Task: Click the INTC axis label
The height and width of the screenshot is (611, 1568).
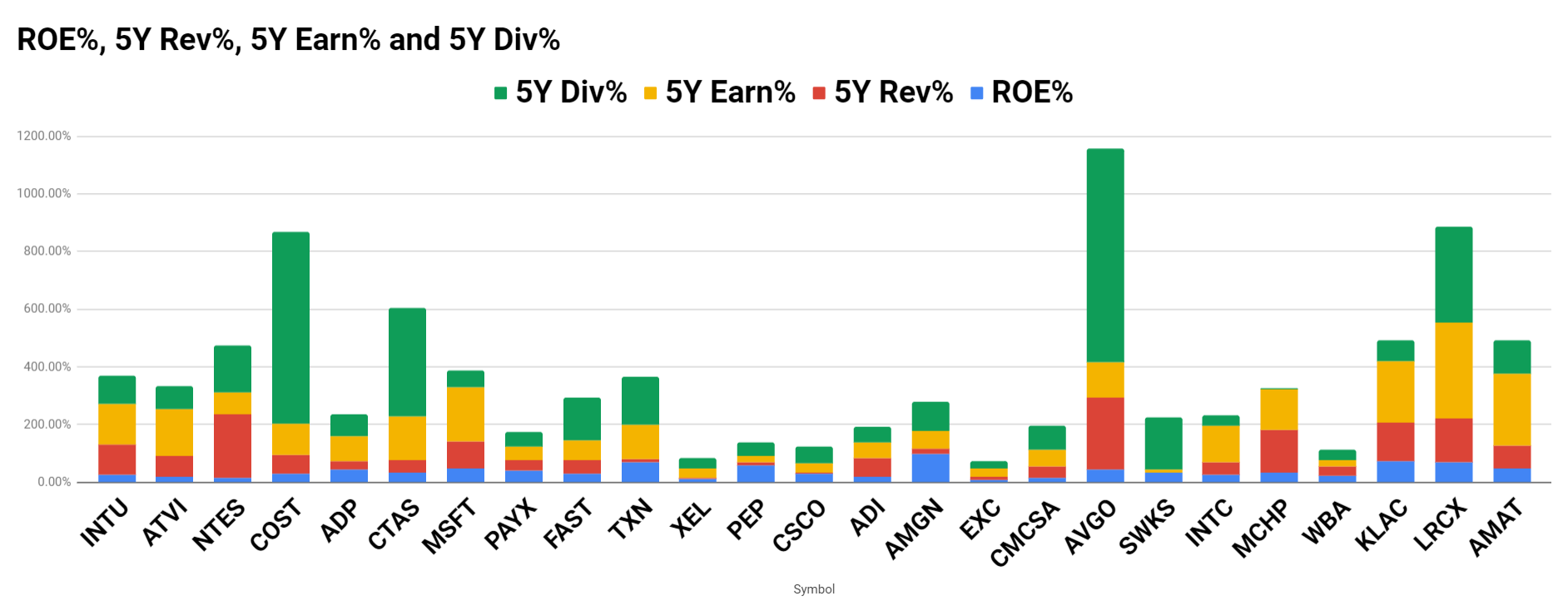Action: tap(1209, 523)
